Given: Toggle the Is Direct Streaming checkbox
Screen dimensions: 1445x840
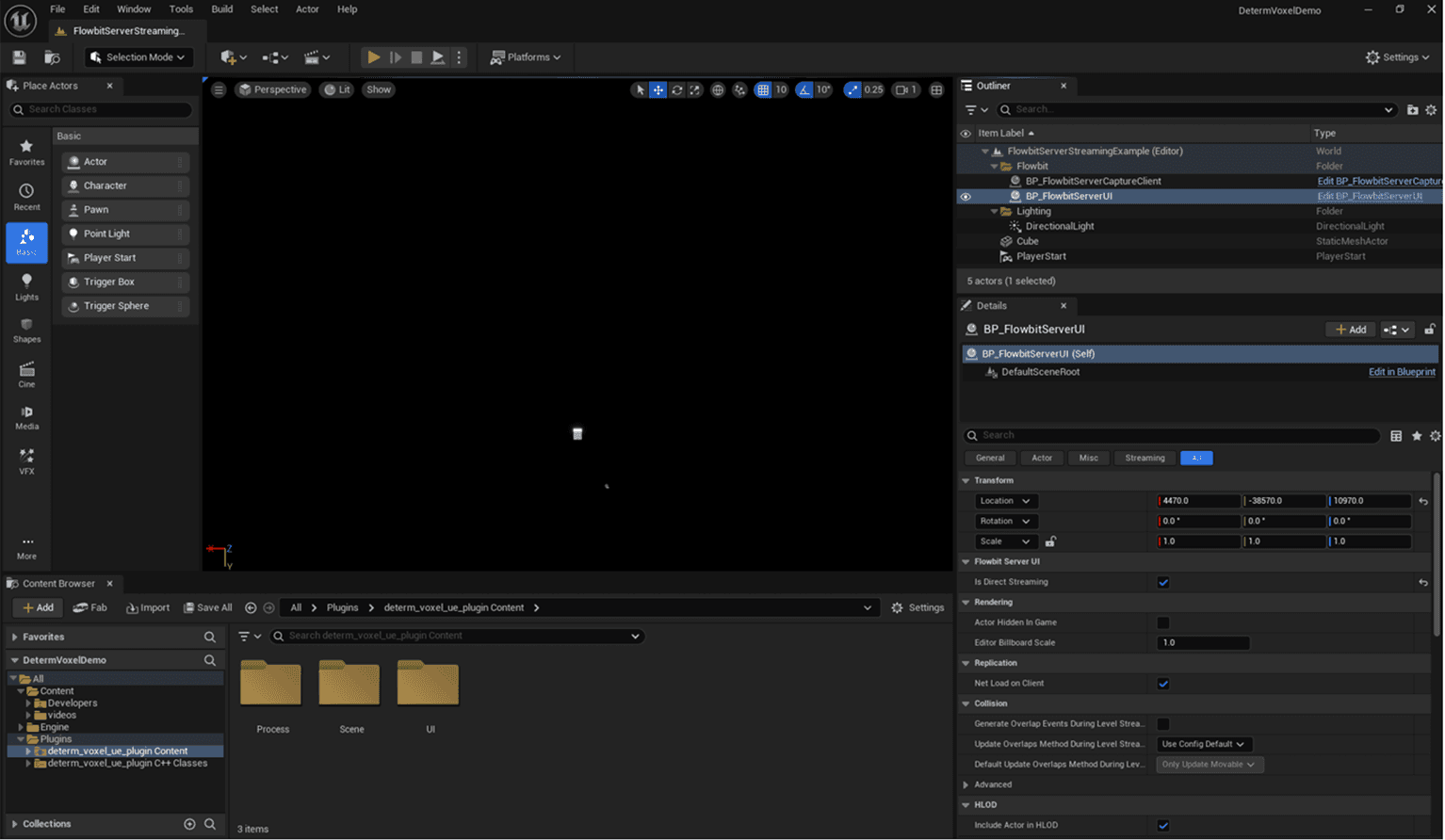Looking at the screenshot, I should click(1163, 583).
